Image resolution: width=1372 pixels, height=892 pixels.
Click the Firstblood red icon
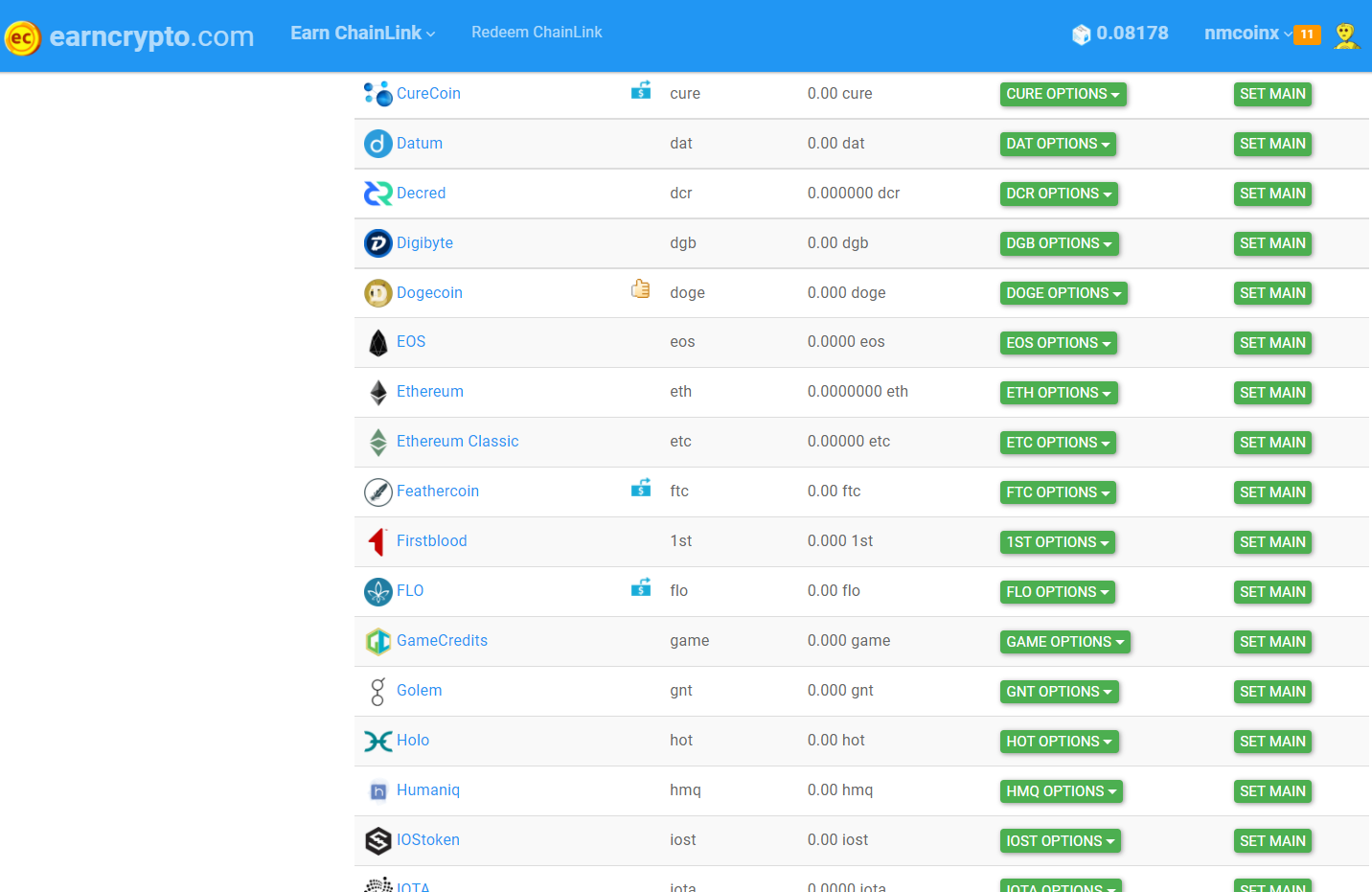click(378, 542)
